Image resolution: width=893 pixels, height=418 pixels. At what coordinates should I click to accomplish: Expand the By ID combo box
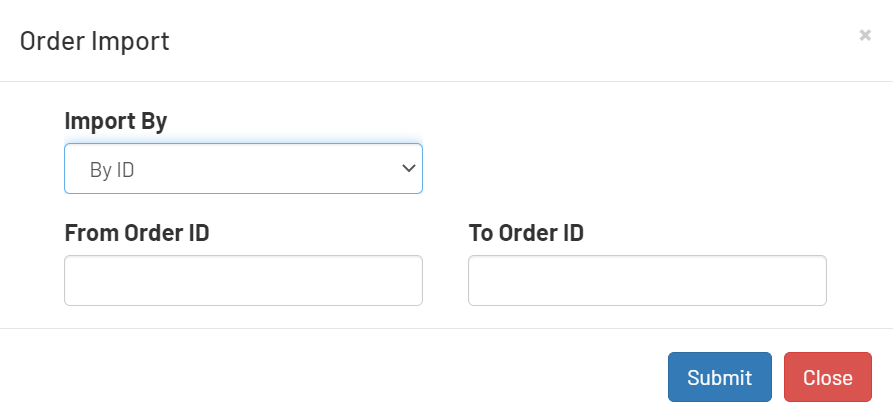click(243, 169)
